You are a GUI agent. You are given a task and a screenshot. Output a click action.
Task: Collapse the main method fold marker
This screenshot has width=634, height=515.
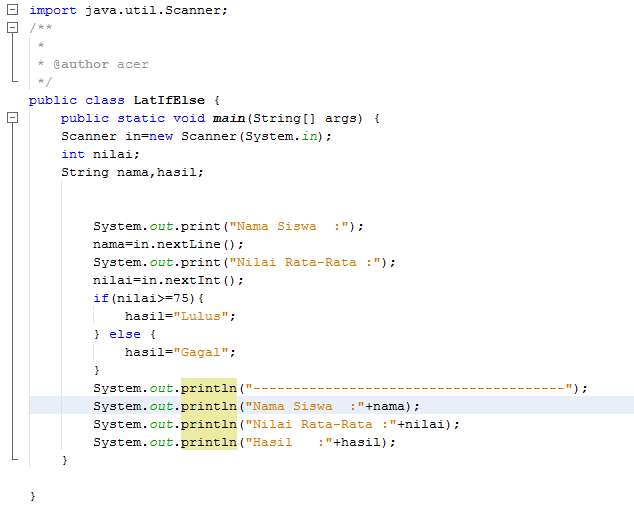click(13, 118)
